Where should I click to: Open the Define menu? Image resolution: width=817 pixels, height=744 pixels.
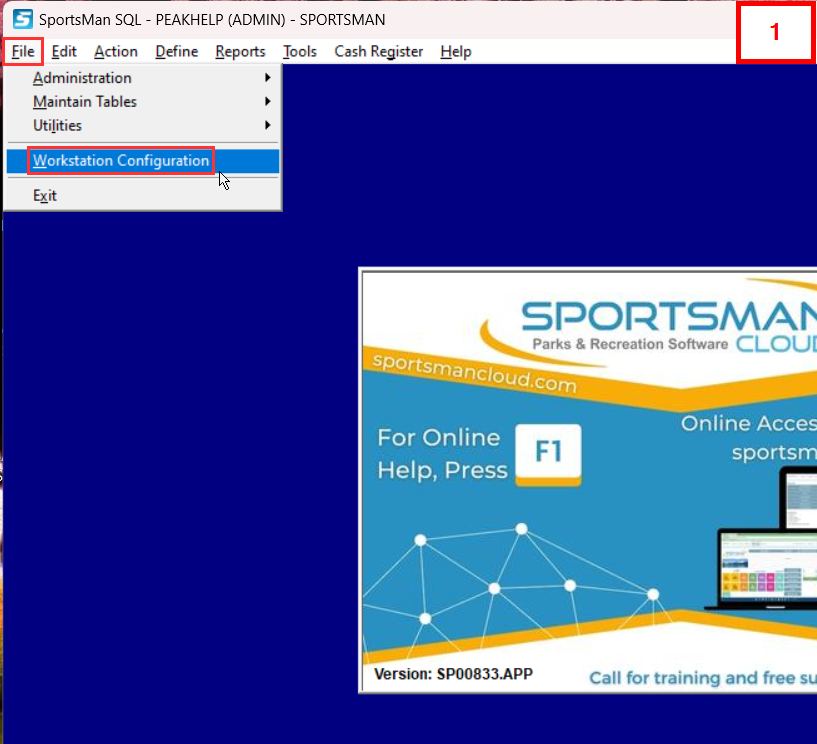tap(177, 51)
